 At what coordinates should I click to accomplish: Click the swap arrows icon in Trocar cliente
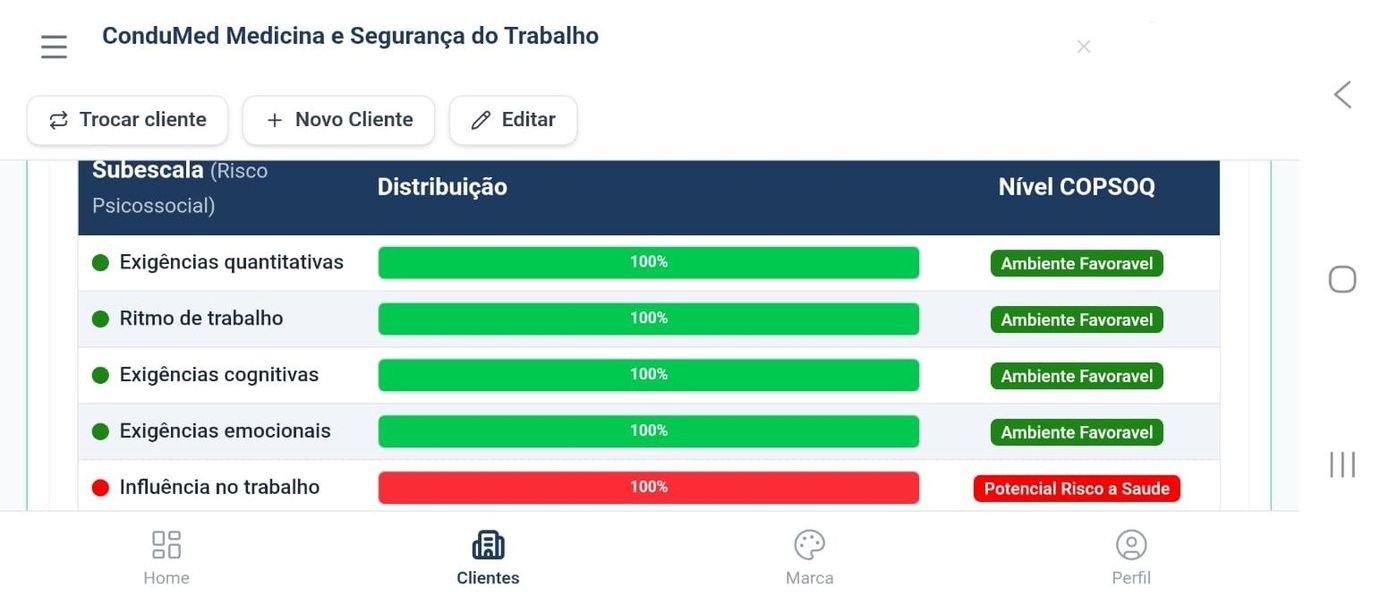(59, 120)
